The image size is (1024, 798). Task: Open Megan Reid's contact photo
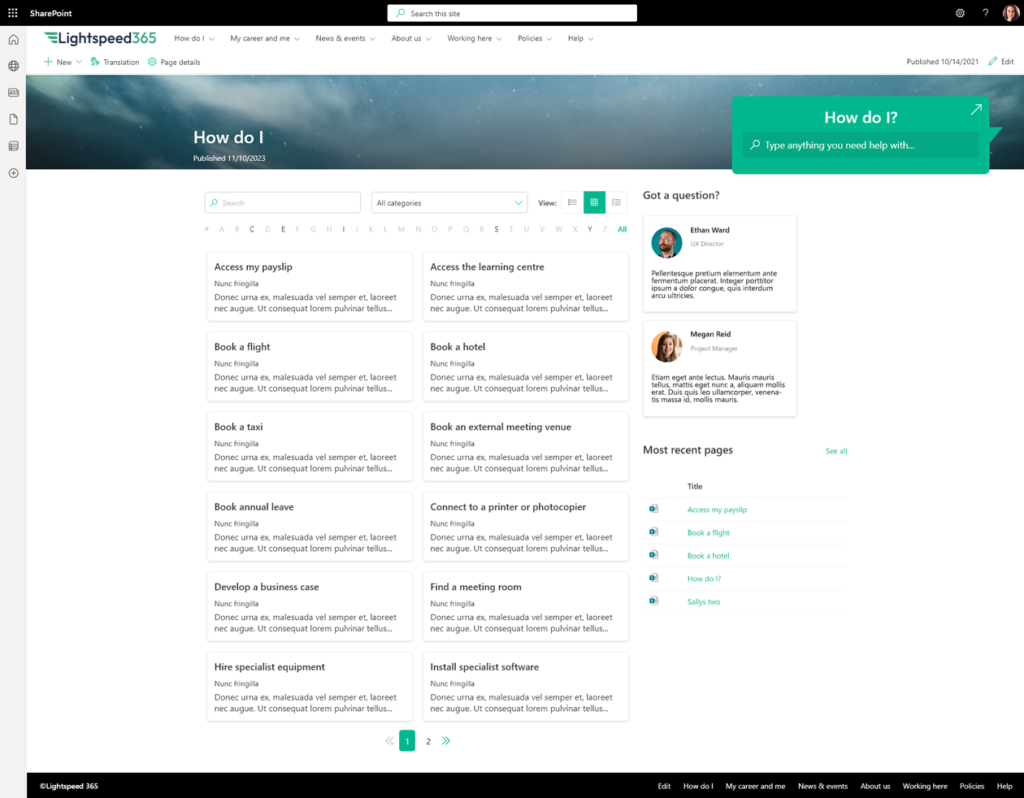(x=667, y=346)
